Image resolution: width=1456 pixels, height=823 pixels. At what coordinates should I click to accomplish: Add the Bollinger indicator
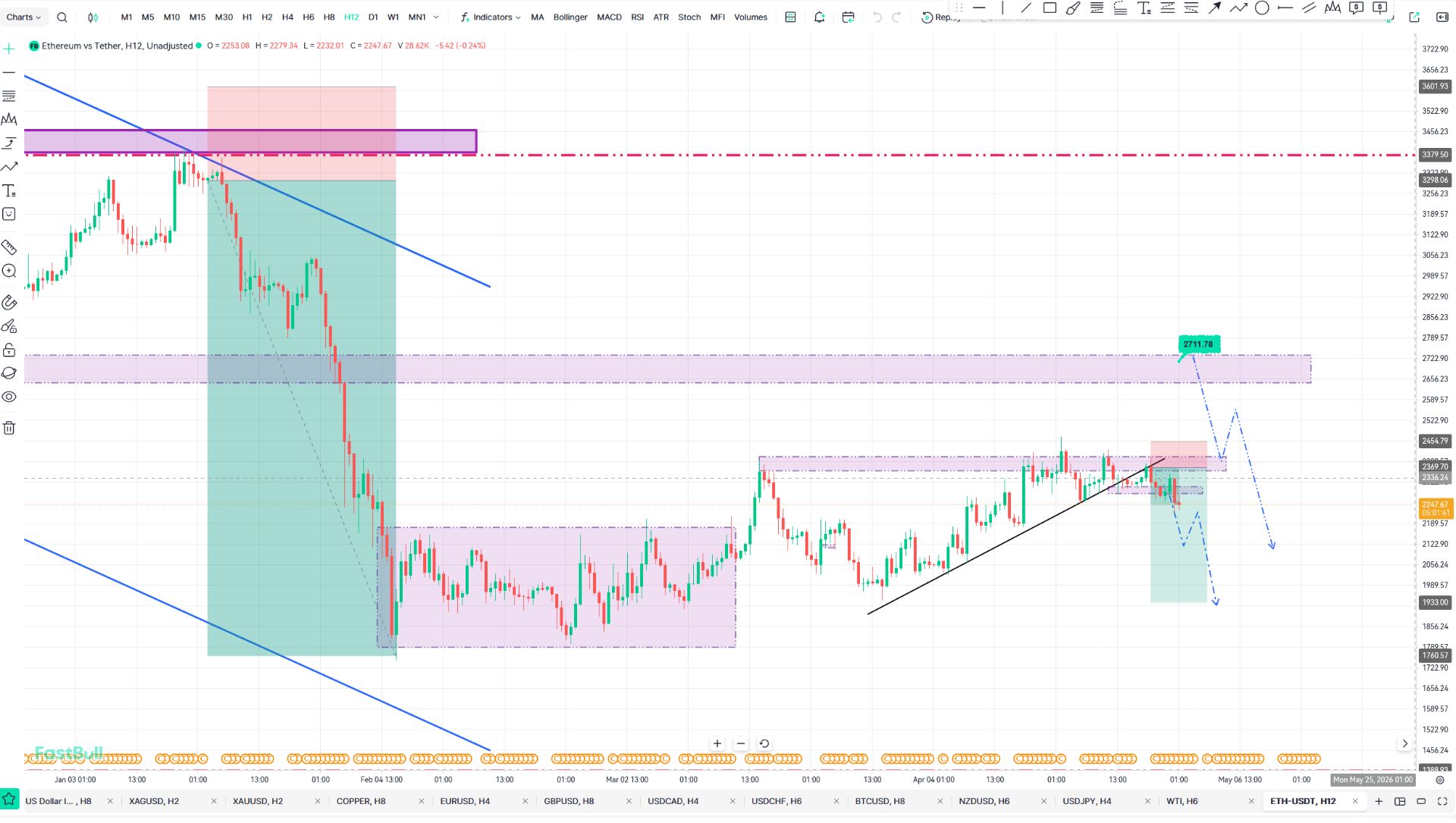(570, 17)
